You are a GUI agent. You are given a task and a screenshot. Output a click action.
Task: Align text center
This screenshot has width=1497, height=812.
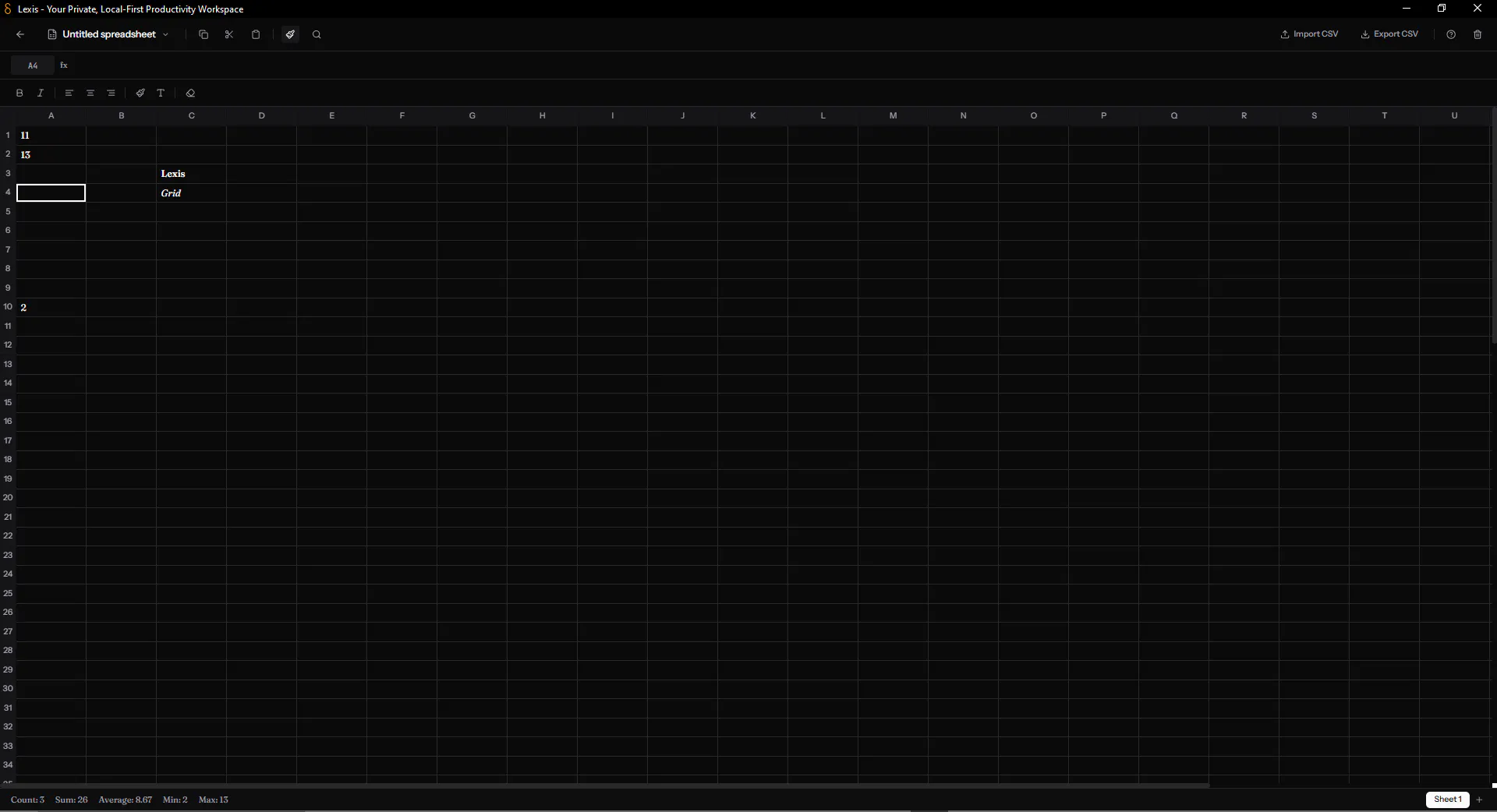(x=90, y=93)
